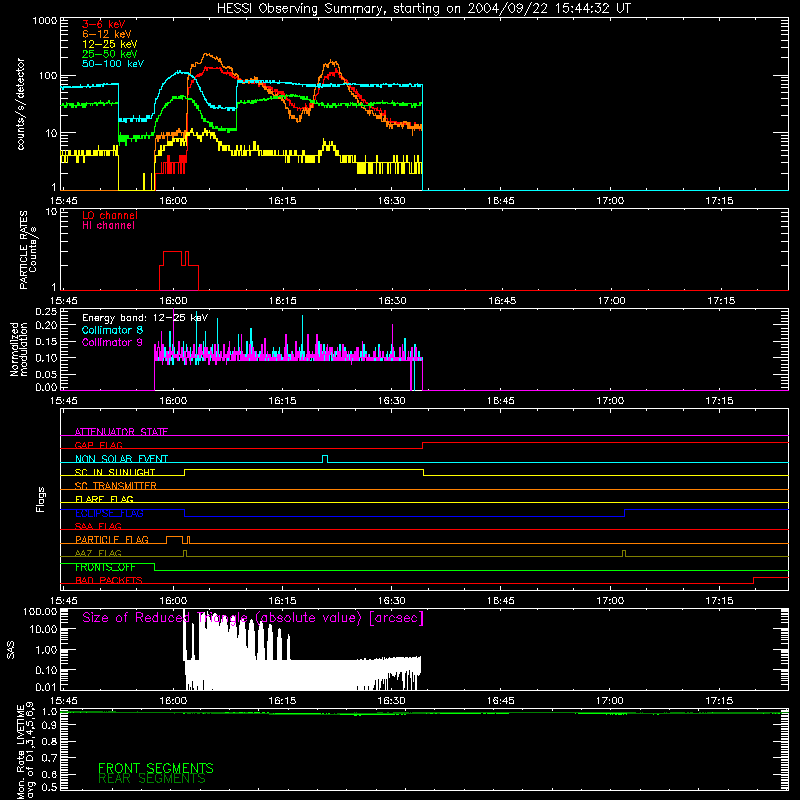Click the 0.01 y-axis value in SAS panel

[47, 687]
